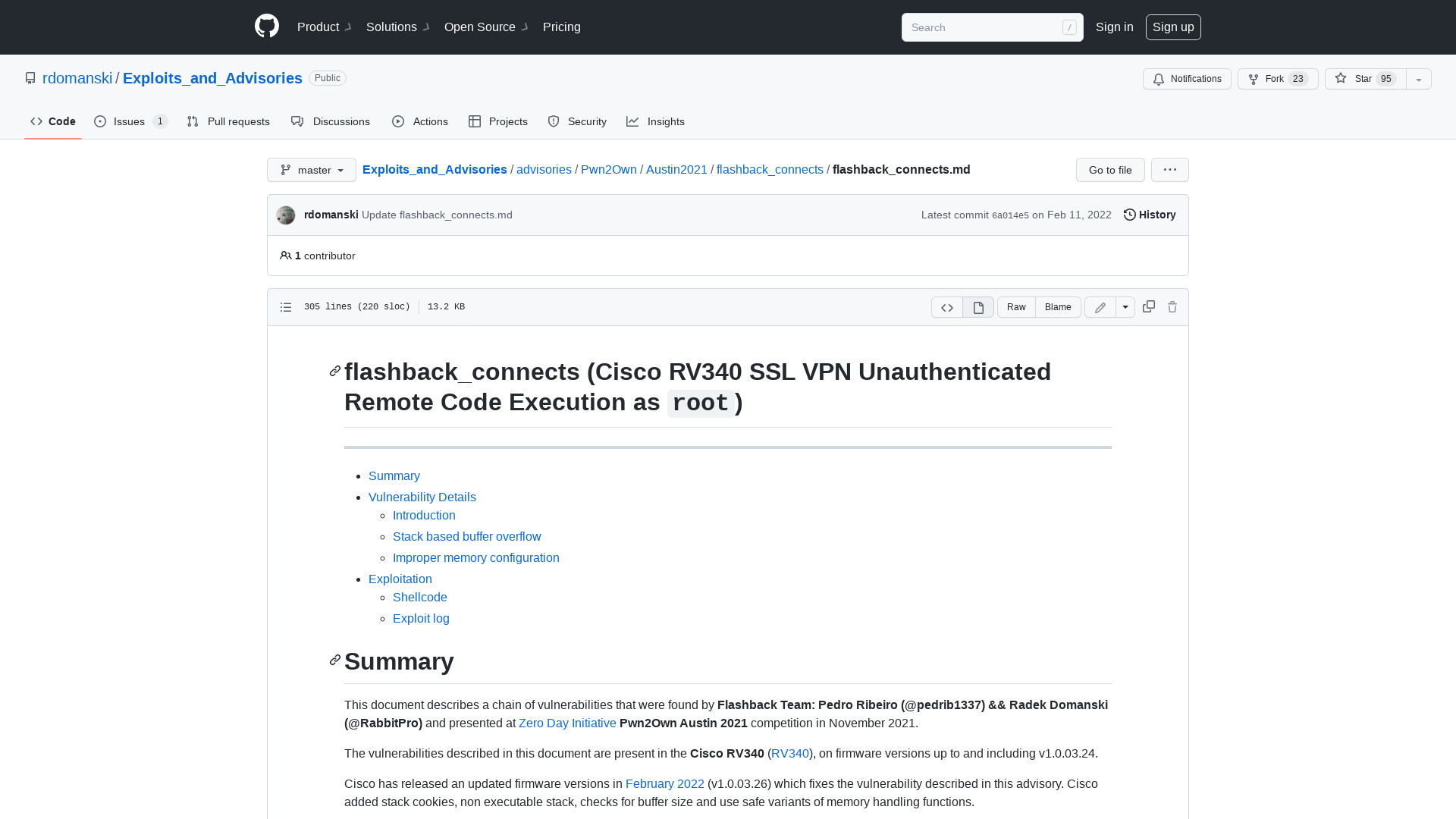
Task: Open the Security tab
Action: click(577, 121)
